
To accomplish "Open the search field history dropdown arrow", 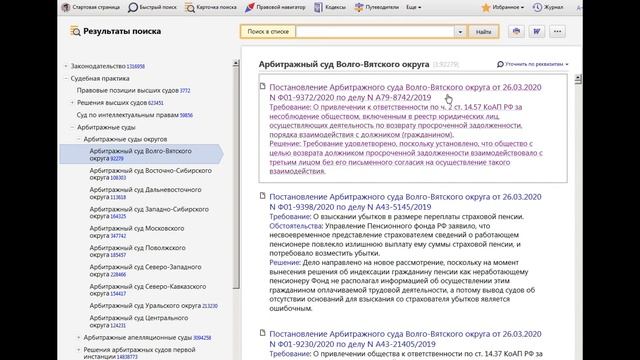I will tap(460, 31).
